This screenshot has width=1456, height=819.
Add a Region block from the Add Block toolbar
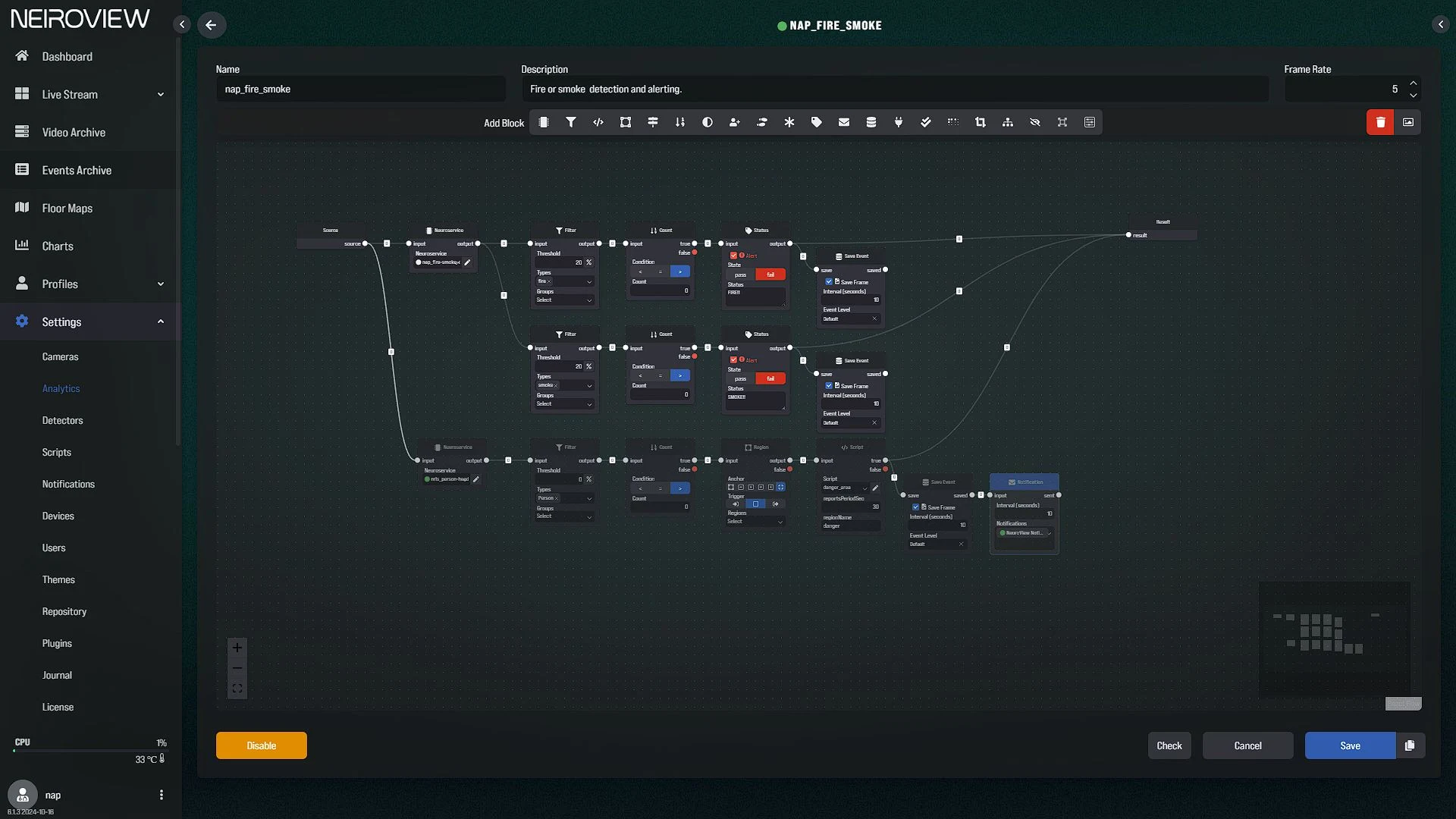pos(626,122)
